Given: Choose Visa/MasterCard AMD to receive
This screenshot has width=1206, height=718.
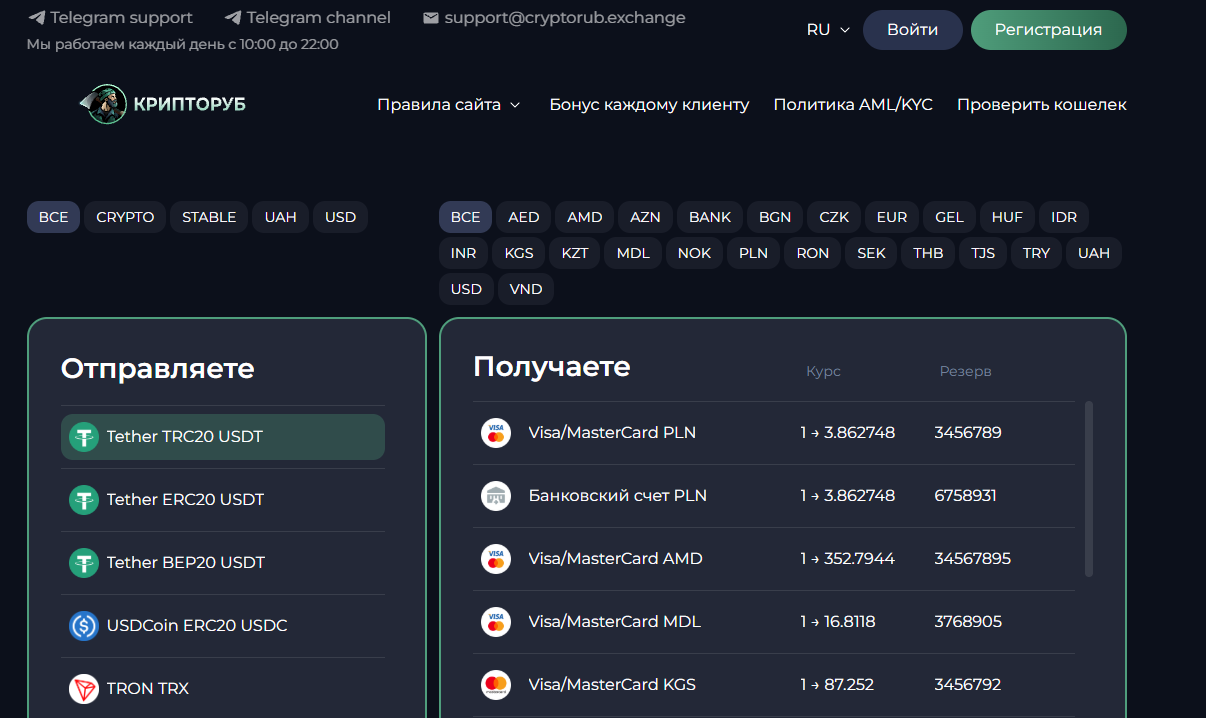Looking at the screenshot, I should (774, 558).
